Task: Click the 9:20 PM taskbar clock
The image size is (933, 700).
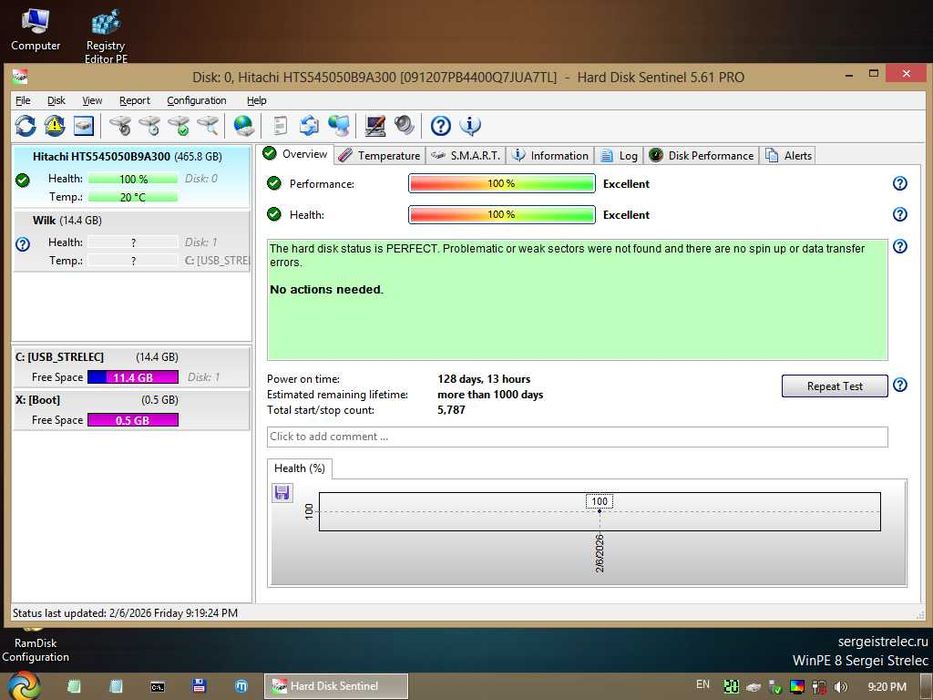Action: coord(887,687)
